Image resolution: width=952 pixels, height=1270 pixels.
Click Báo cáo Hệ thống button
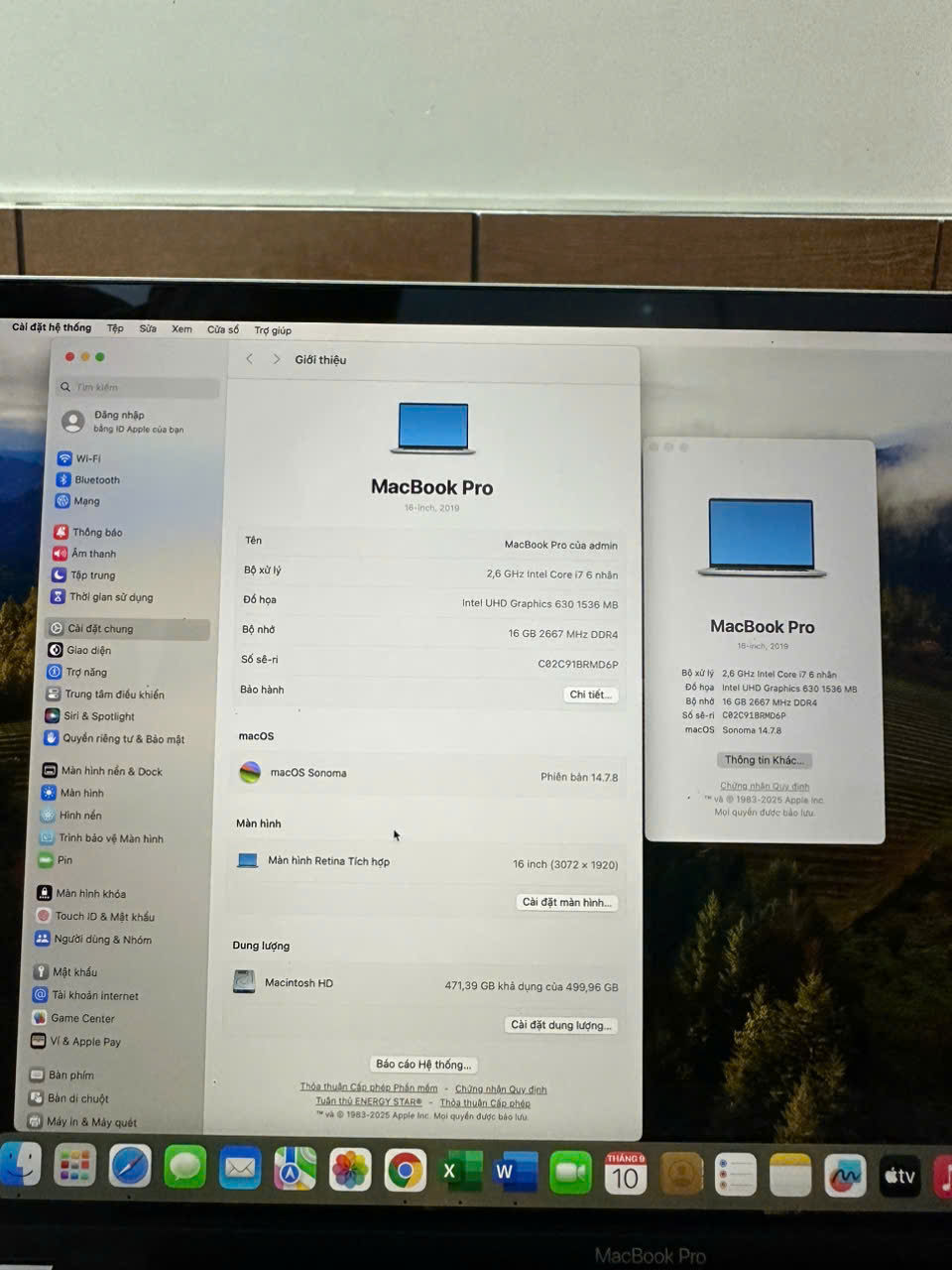[422, 1065]
